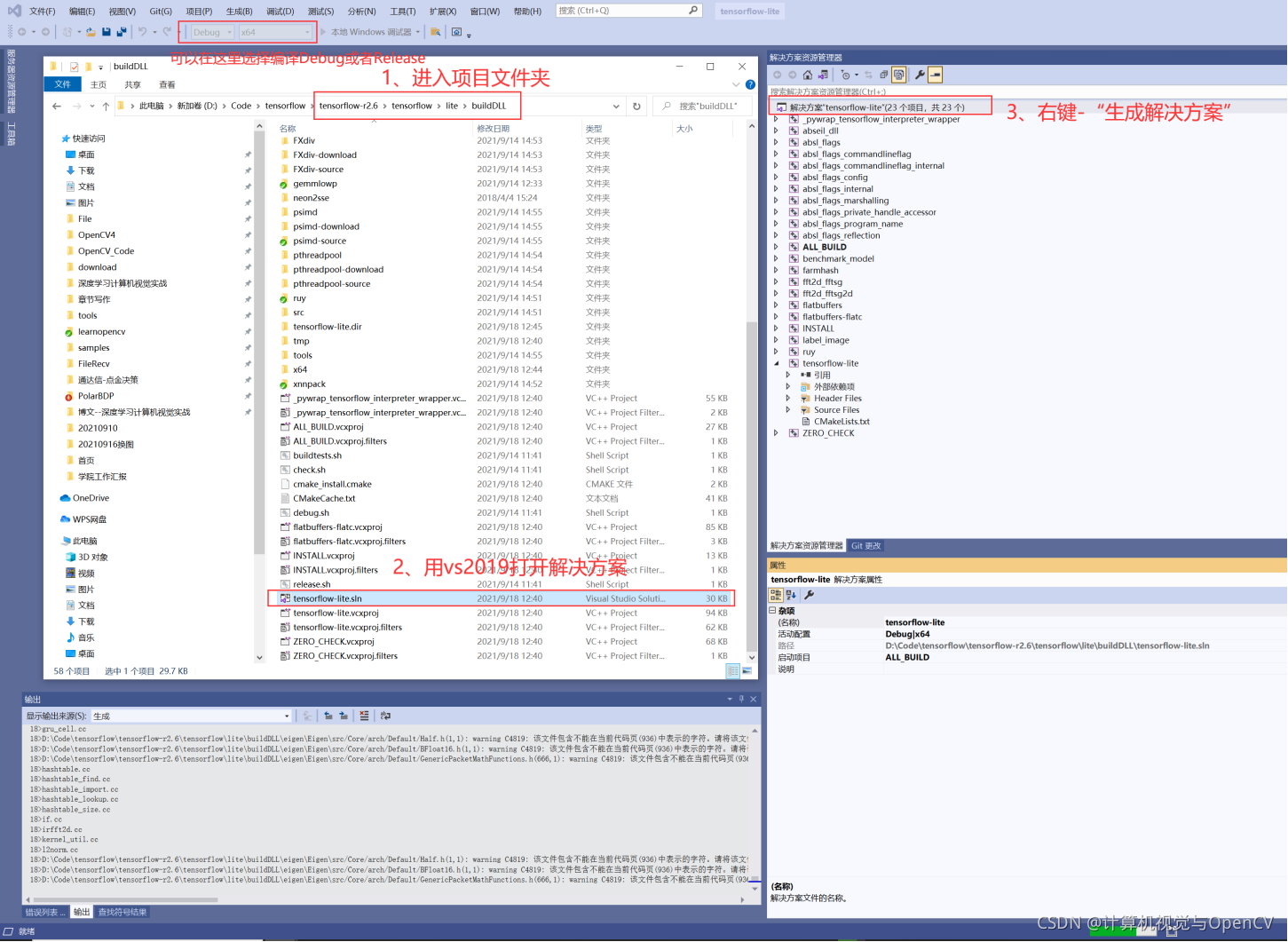1288x942 pixels.
Task: Click the Explorer help question mark icon
Action: point(750,85)
